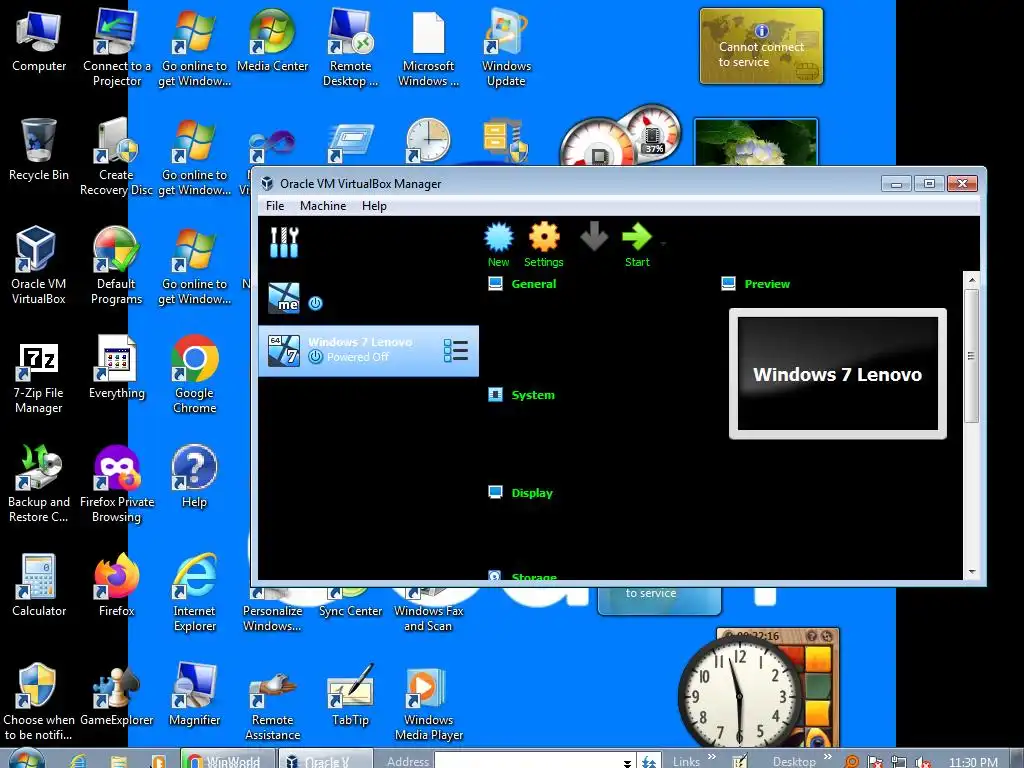
Task: Click the Preview section header
Action: point(767,284)
